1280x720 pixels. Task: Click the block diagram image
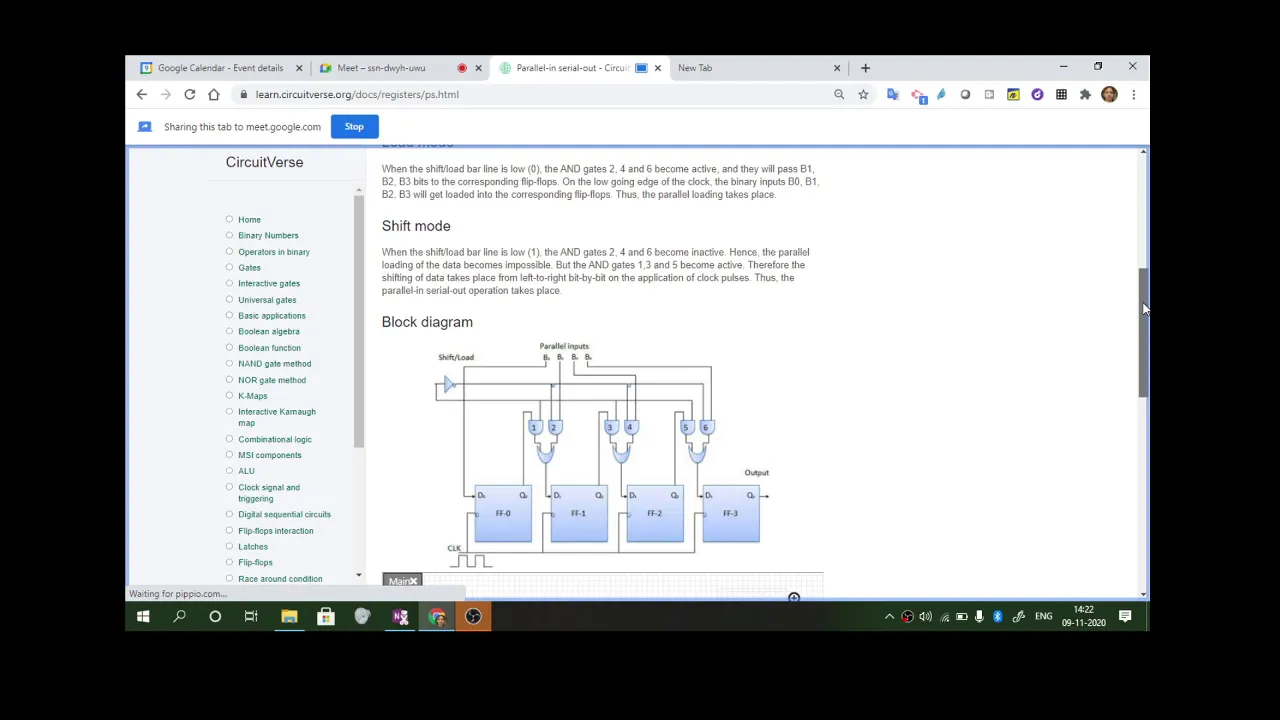[602, 455]
